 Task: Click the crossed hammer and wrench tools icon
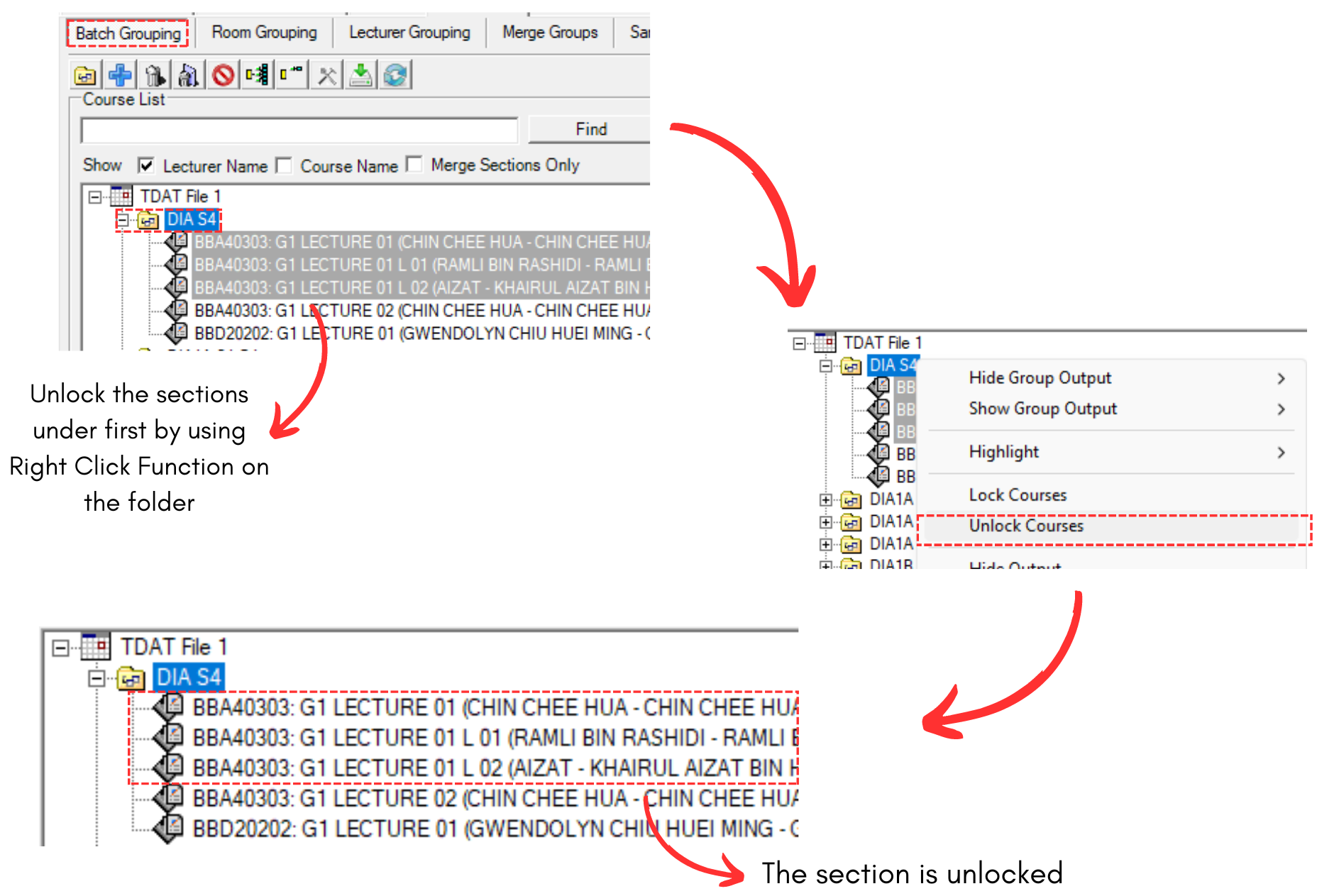326,74
